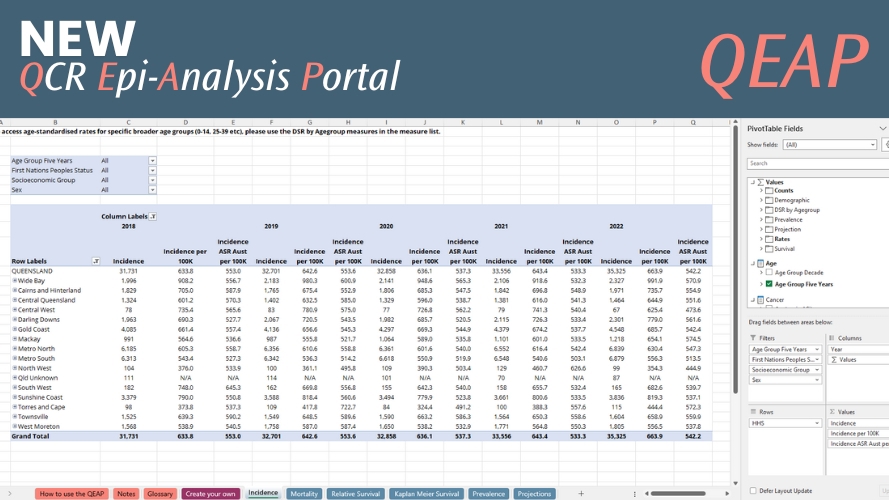Select the Year field in Columns area
Image resolution: width=889 pixels, height=500 pixels.
pyautogui.click(x=858, y=349)
